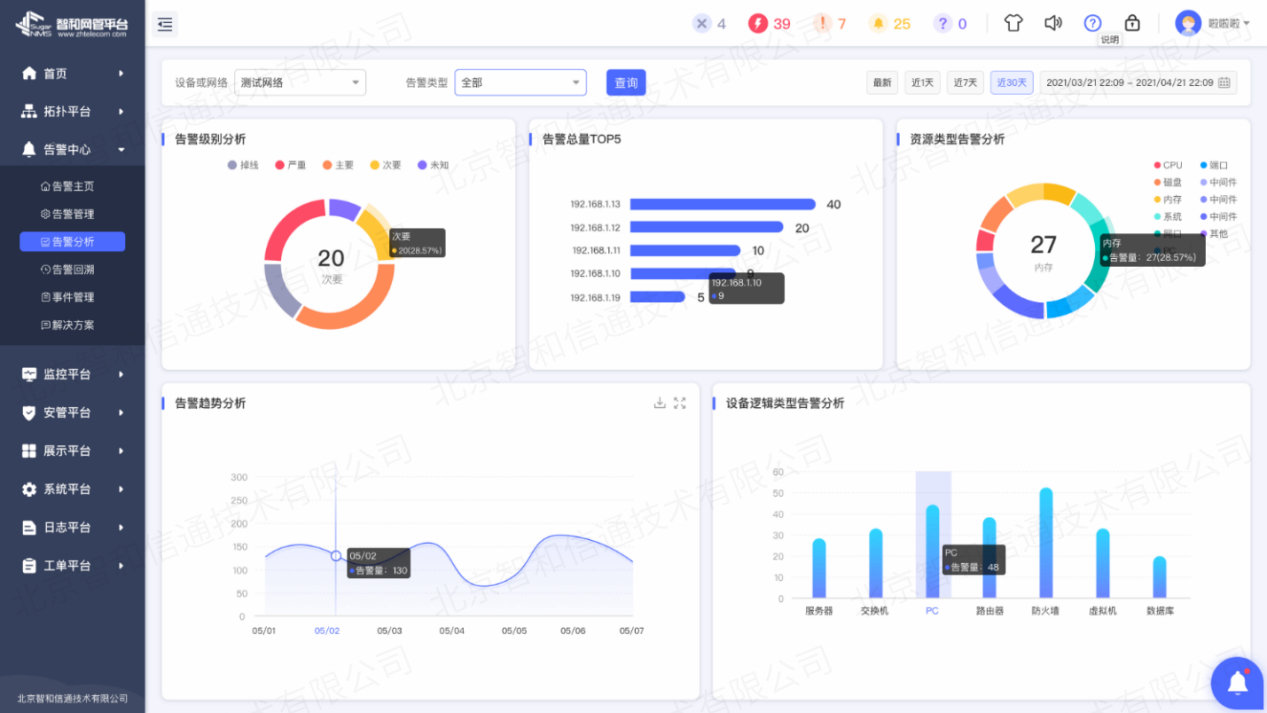
Task: Open the help question mark icon
Action: pyautogui.click(x=1092, y=23)
